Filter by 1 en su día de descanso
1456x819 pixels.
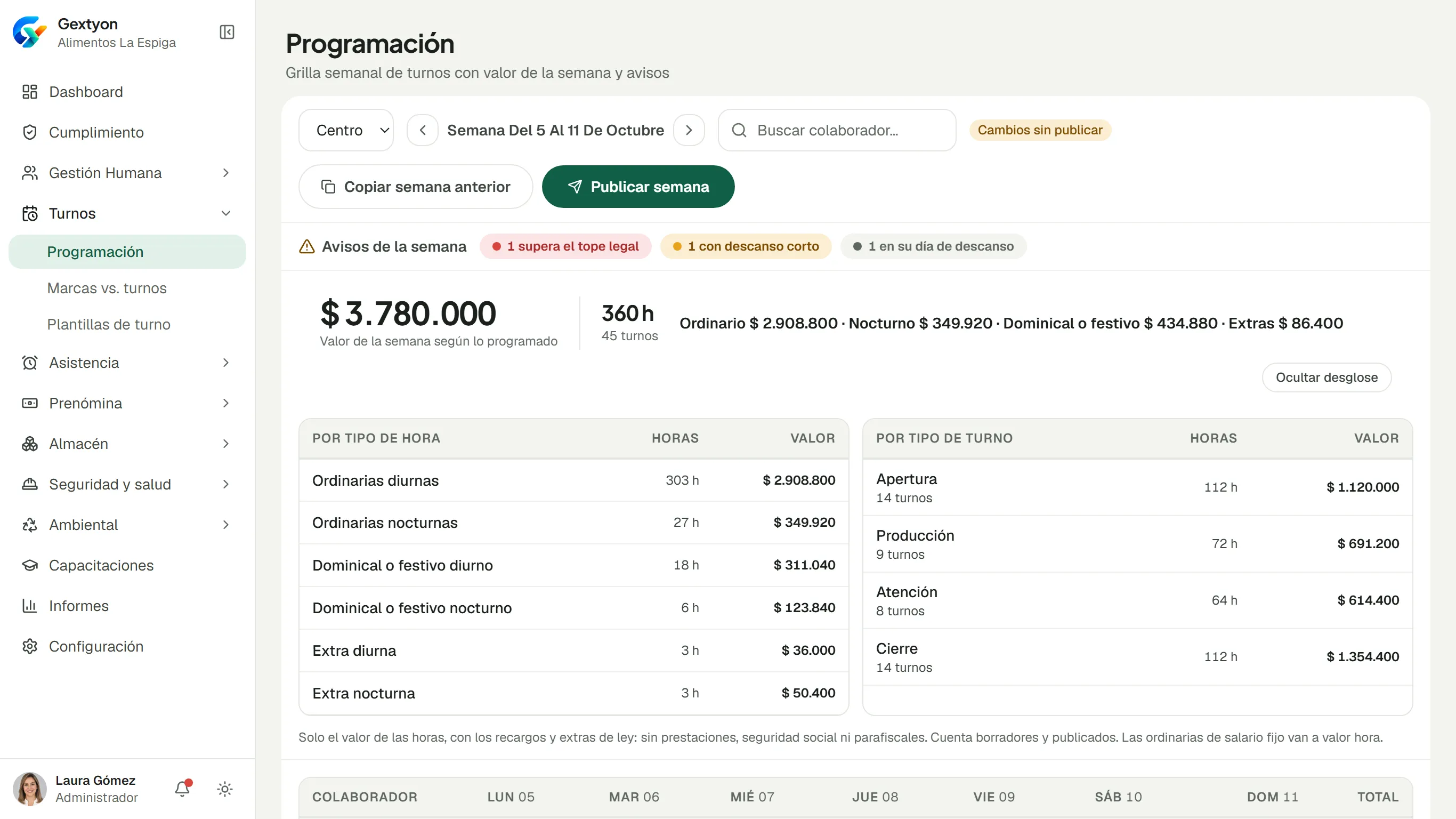933,246
